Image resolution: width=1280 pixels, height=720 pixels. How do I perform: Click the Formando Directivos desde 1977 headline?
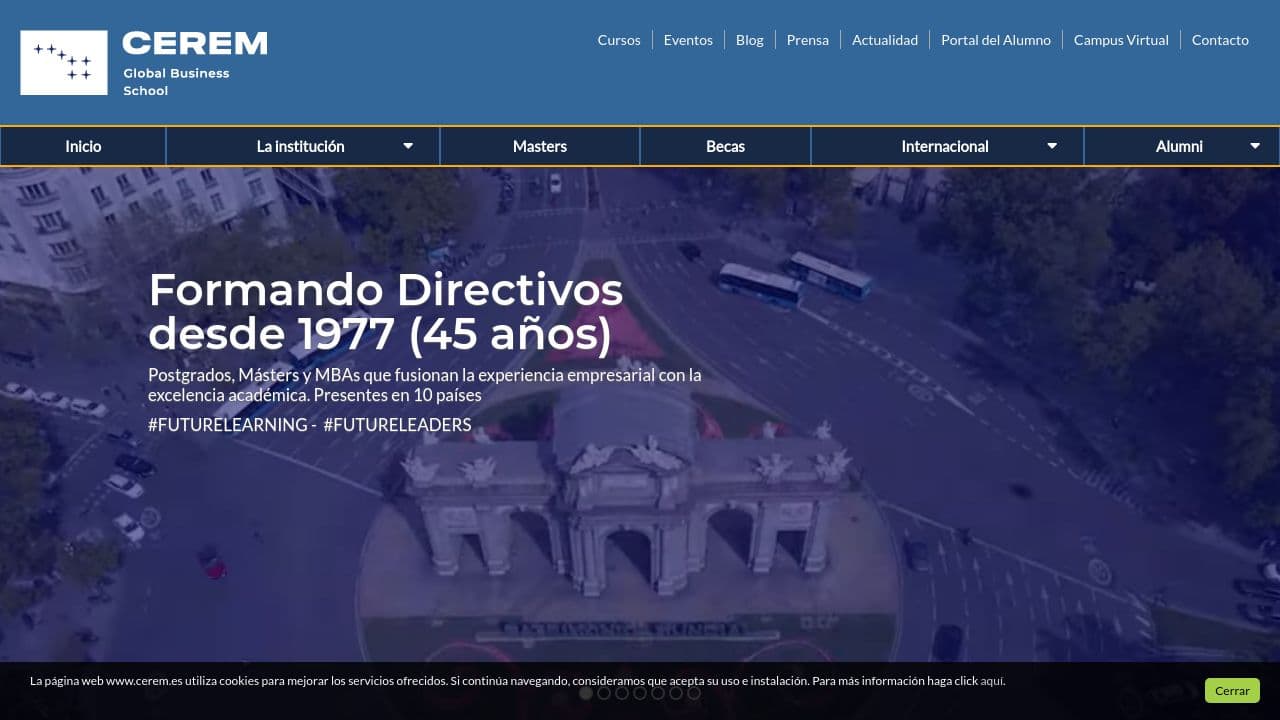386,311
